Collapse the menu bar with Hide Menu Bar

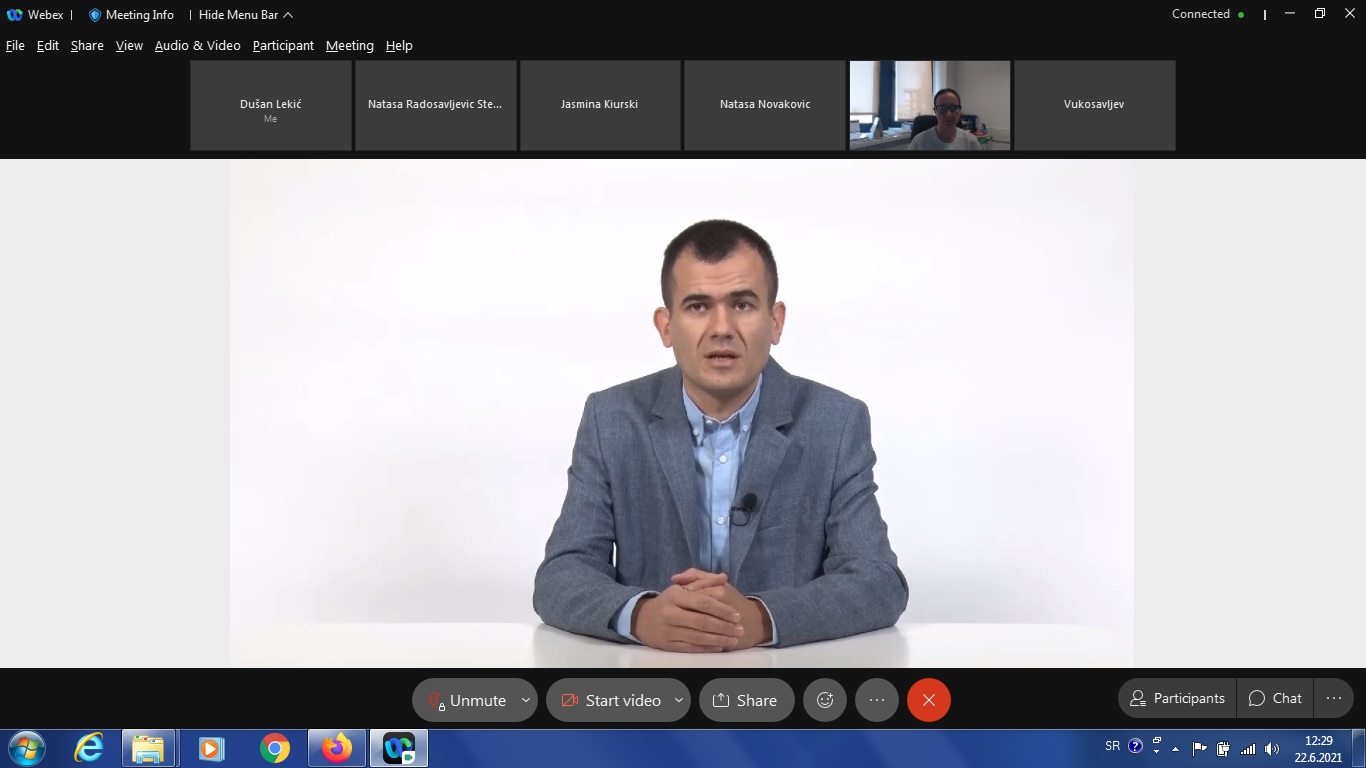[246, 15]
